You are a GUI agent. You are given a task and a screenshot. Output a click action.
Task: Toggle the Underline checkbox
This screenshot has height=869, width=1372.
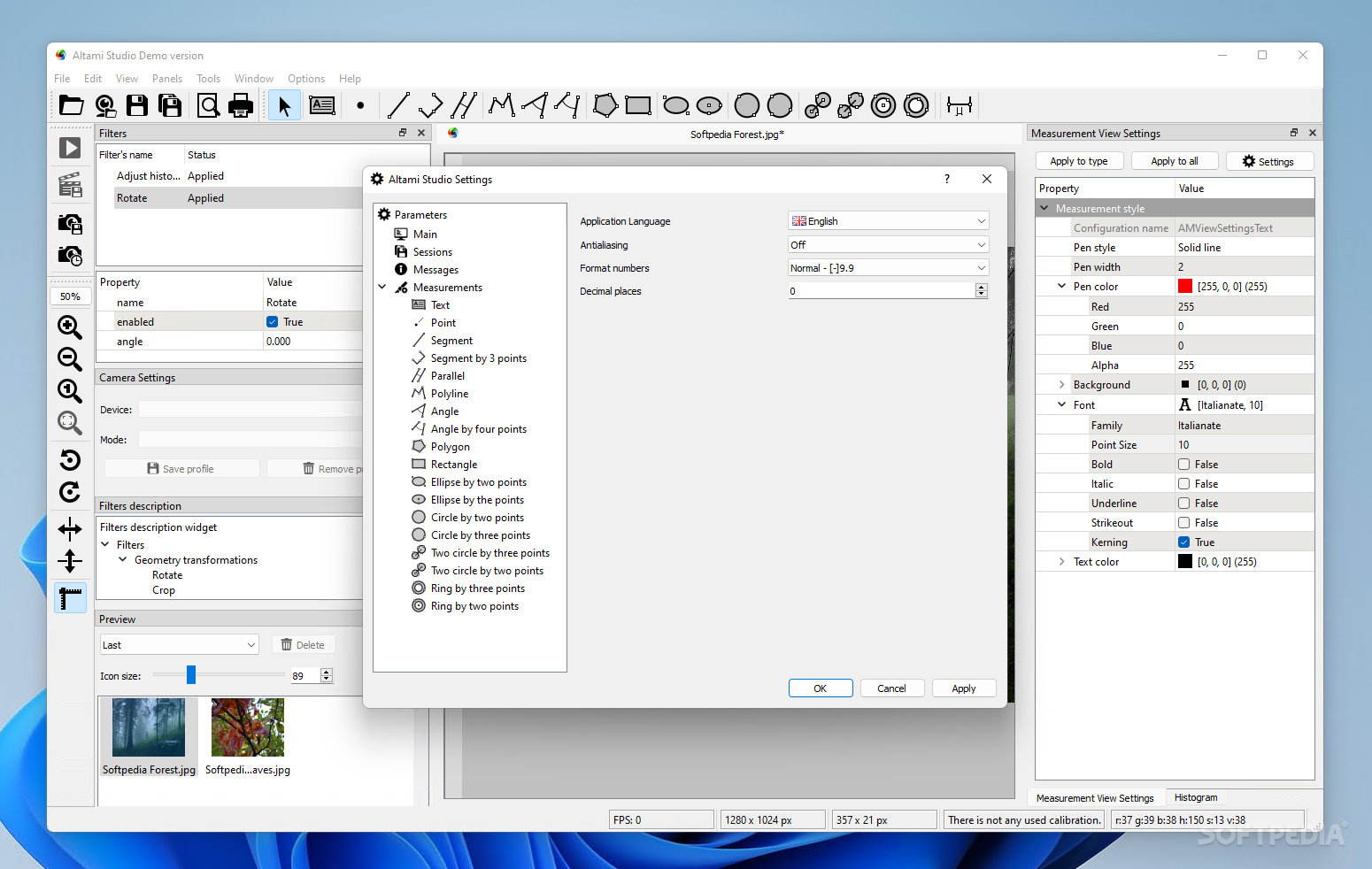[1183, 504]
